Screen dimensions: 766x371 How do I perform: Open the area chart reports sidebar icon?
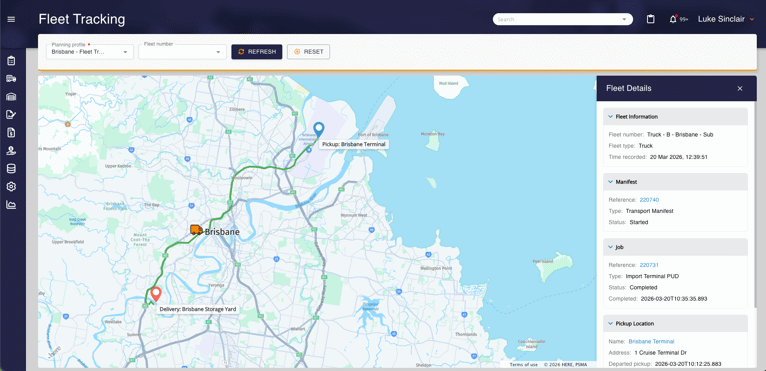[x=11, y=205]
